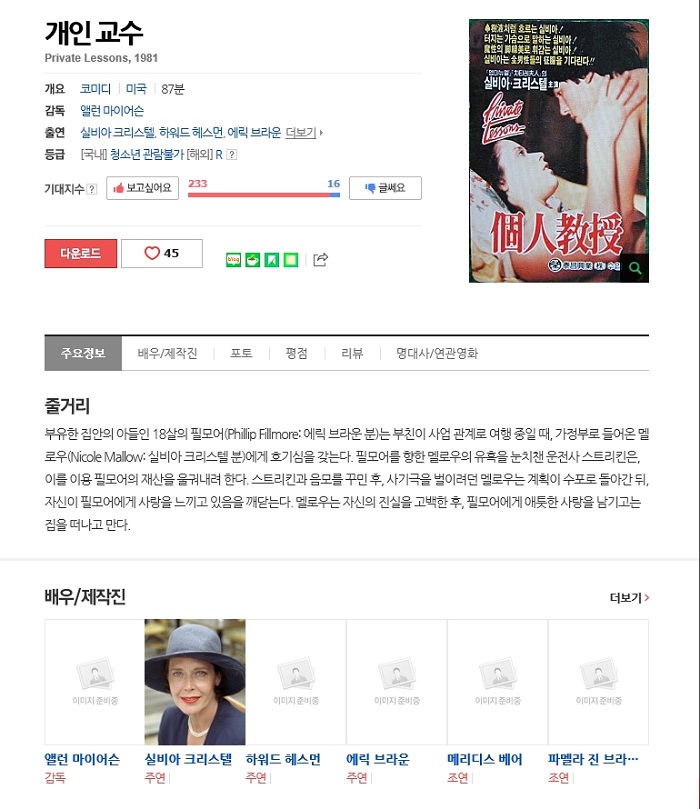The width and height of the screenshot is (700, 809).
Task: Select the 명대사/연관영화 tab
Action: (437, 353)
